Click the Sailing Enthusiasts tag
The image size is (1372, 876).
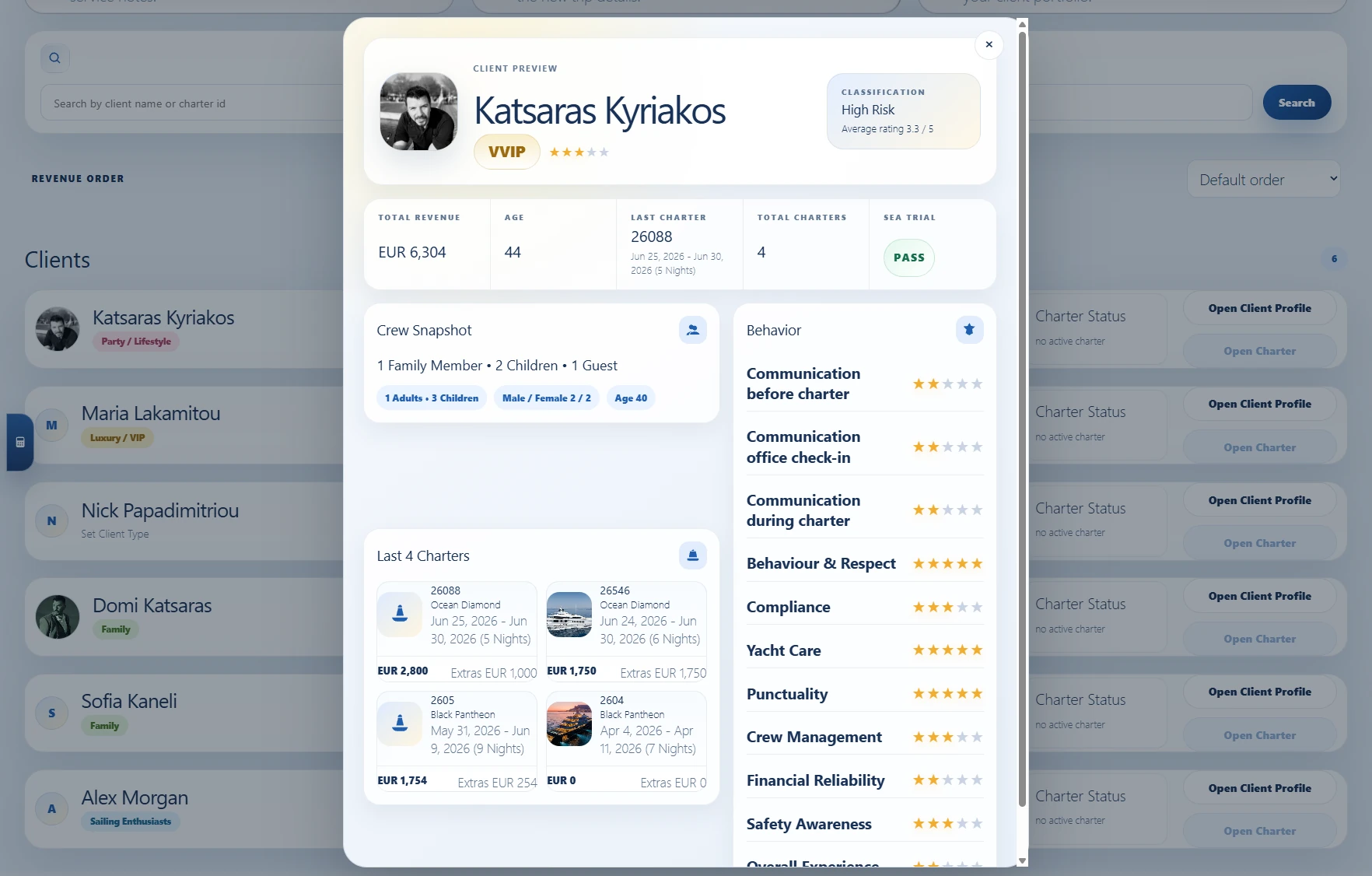coord(131,822)
